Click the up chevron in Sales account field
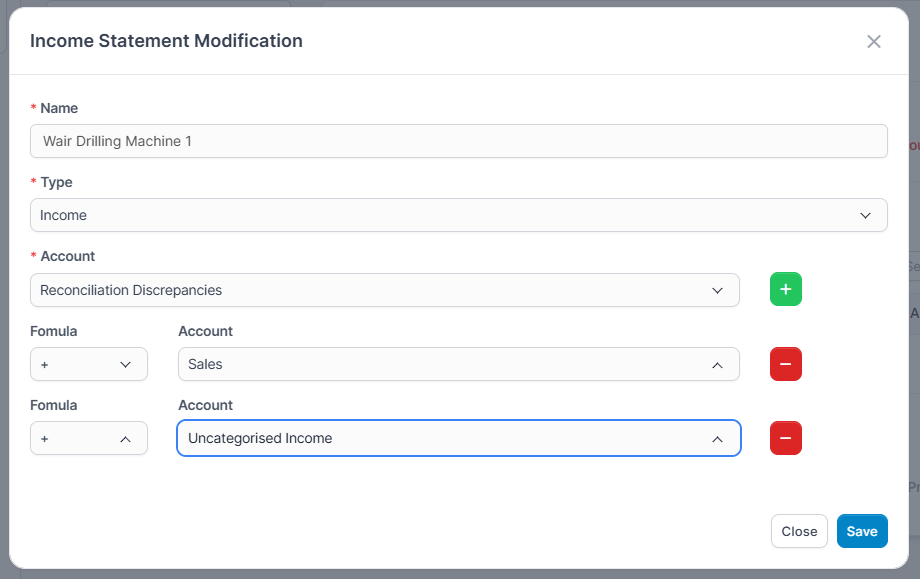 pyautogui.click(x=717, y=365)
